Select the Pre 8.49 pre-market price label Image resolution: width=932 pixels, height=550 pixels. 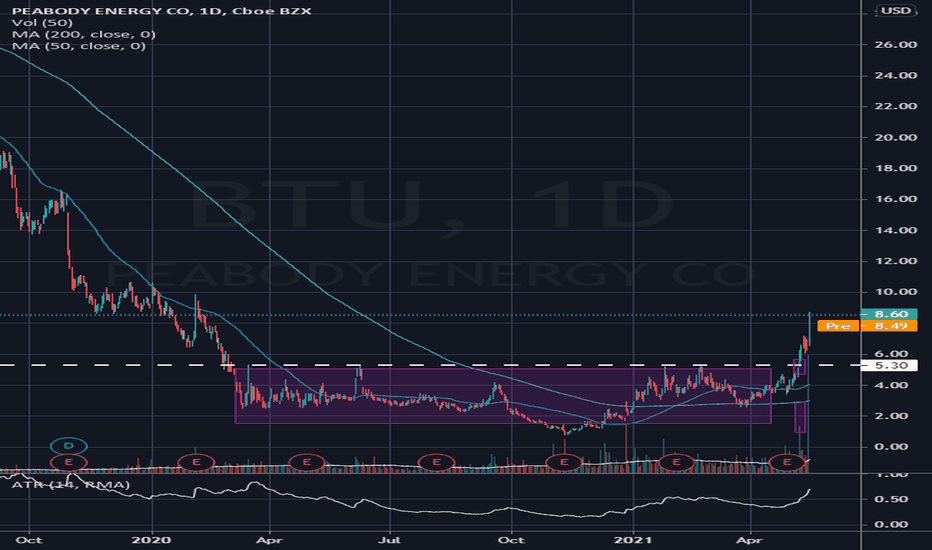point(867,326)
